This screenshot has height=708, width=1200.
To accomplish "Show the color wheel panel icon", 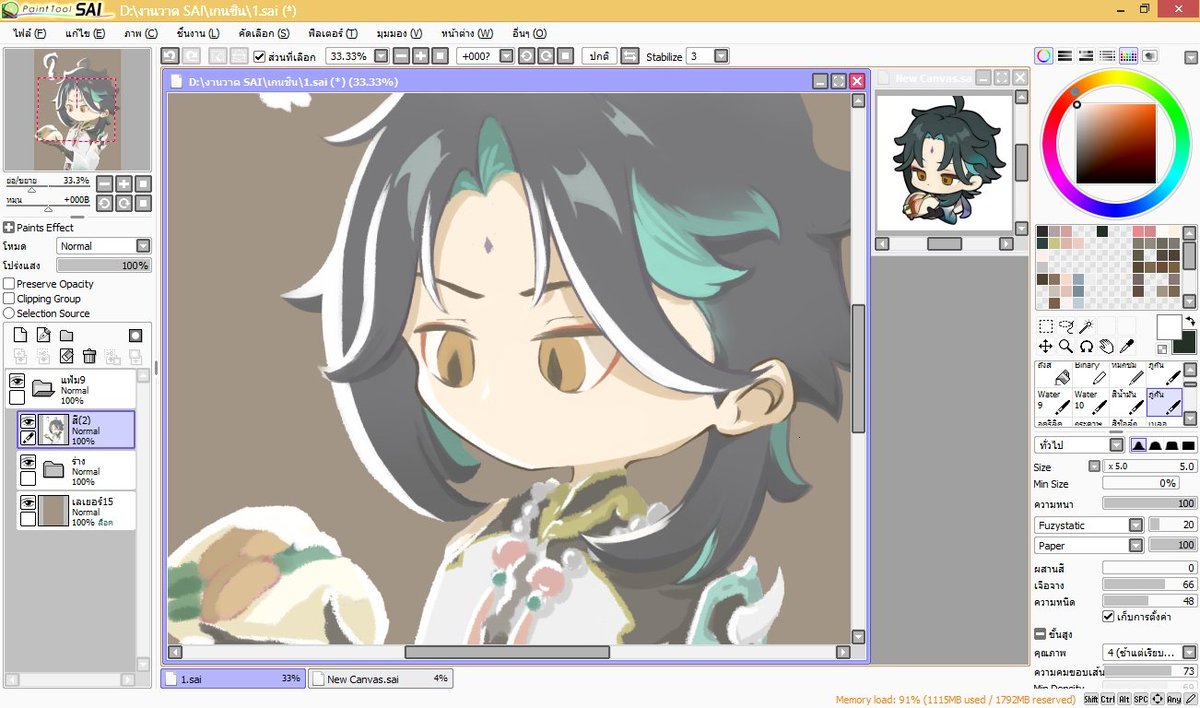I will coord(1044,56).
